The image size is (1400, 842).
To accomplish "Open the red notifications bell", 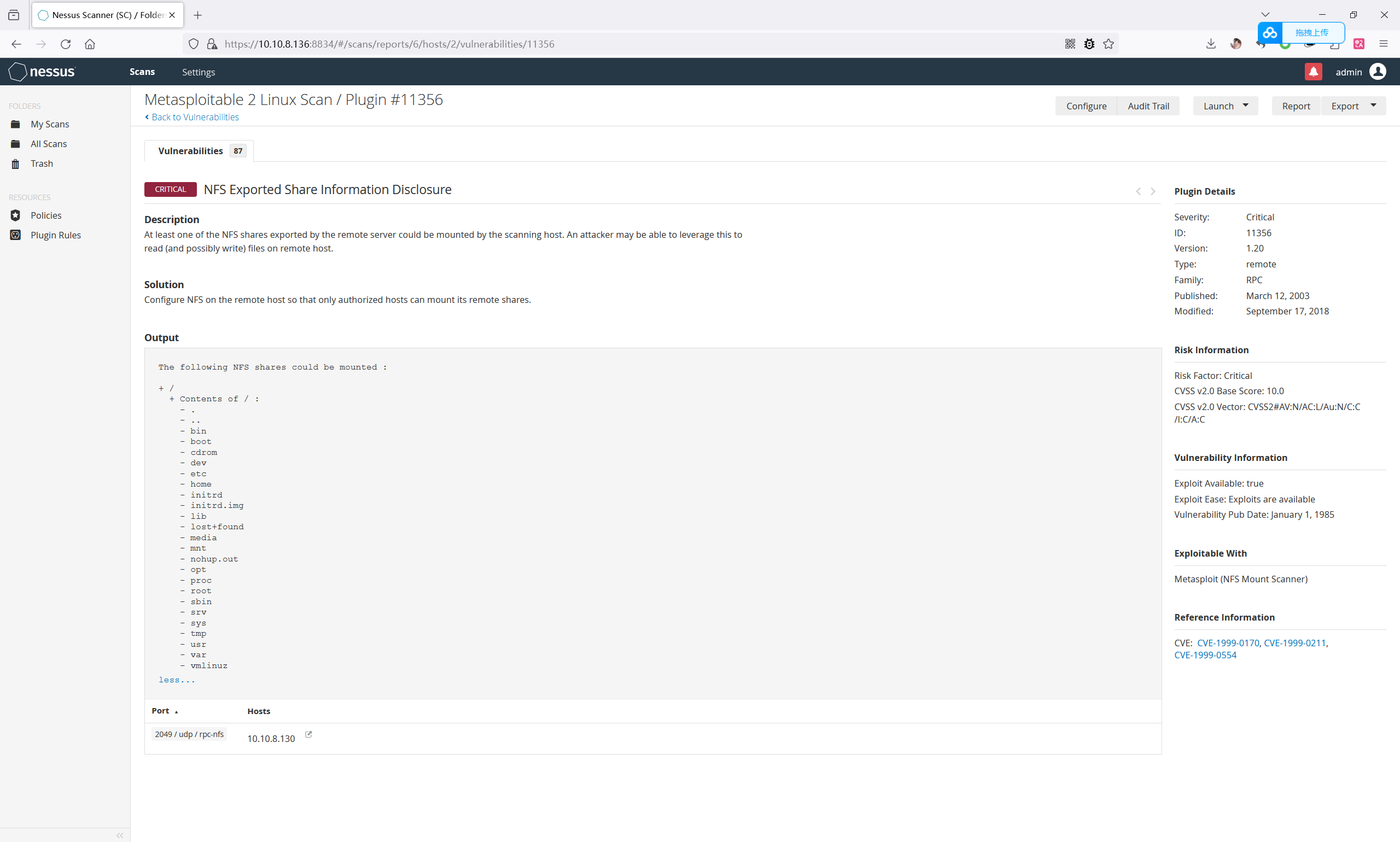I will coord(1313,72).
